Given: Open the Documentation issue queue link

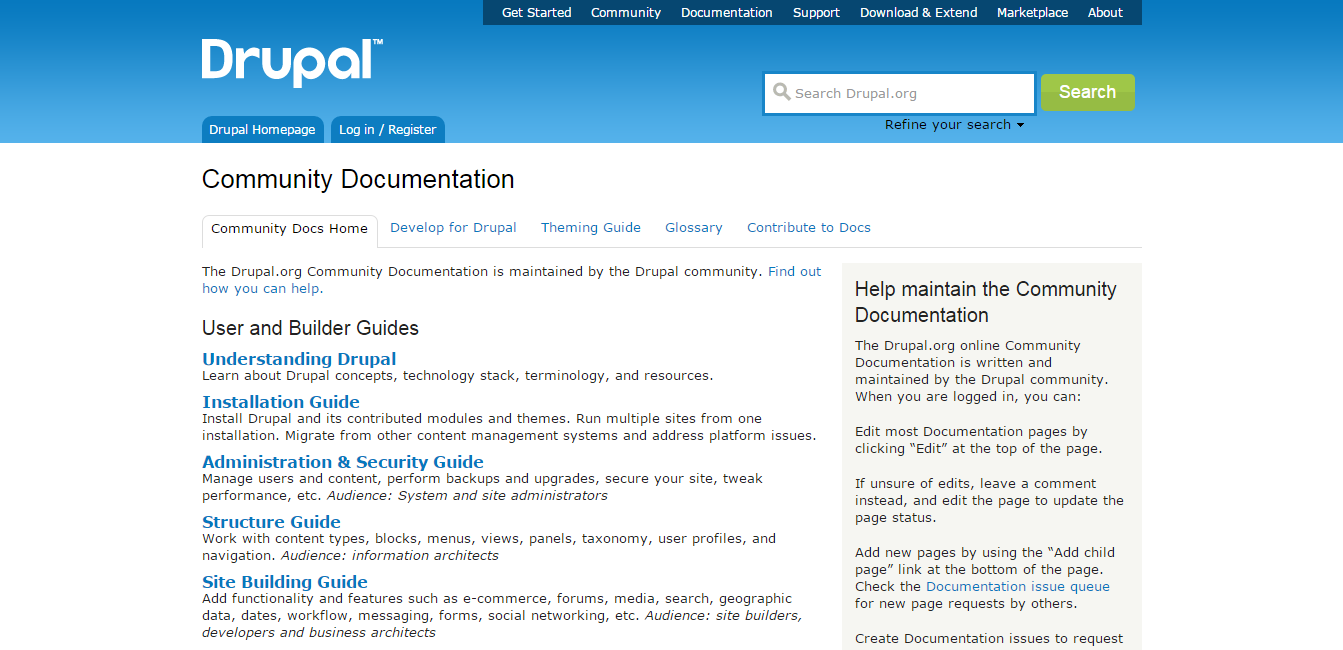Looking at the screenshot, I should (x=1018, y=587).
